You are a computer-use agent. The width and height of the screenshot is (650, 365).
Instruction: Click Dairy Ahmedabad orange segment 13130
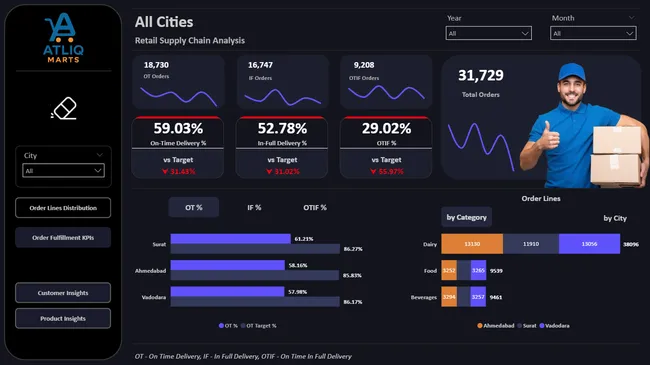[472, 244]
